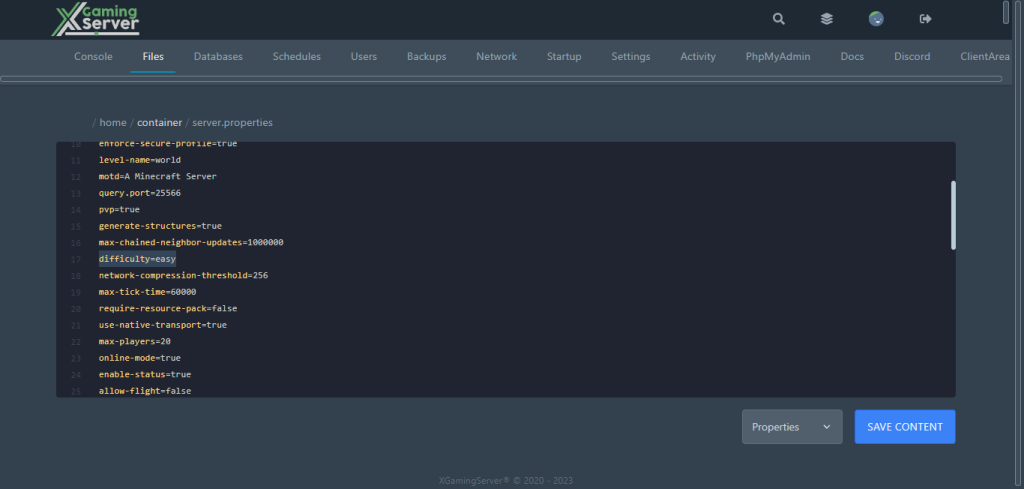
Task: Click line number 22 in the gutter
Action: point(75,342)
